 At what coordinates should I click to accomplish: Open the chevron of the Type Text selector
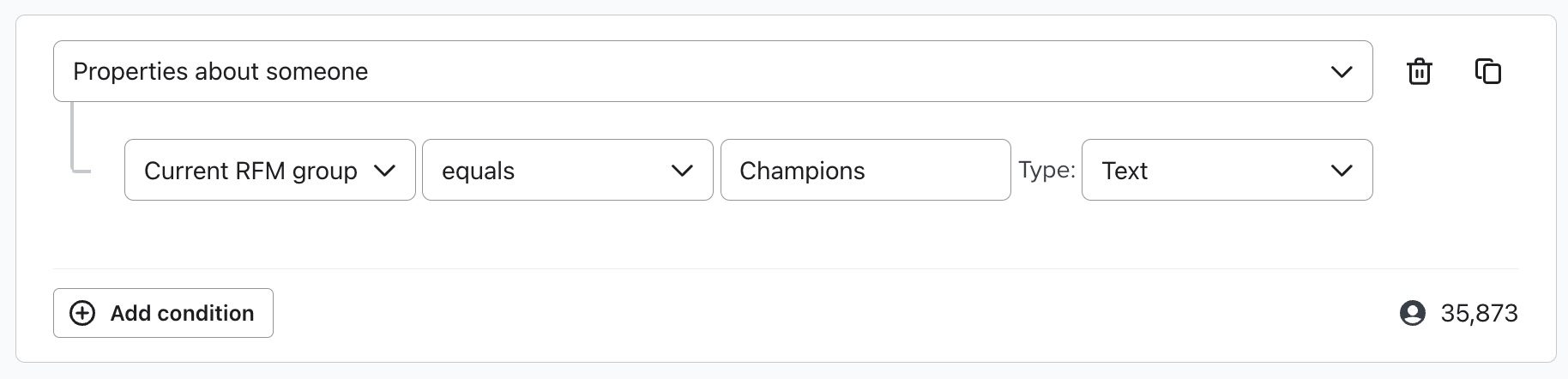(x=1342, y=171)
